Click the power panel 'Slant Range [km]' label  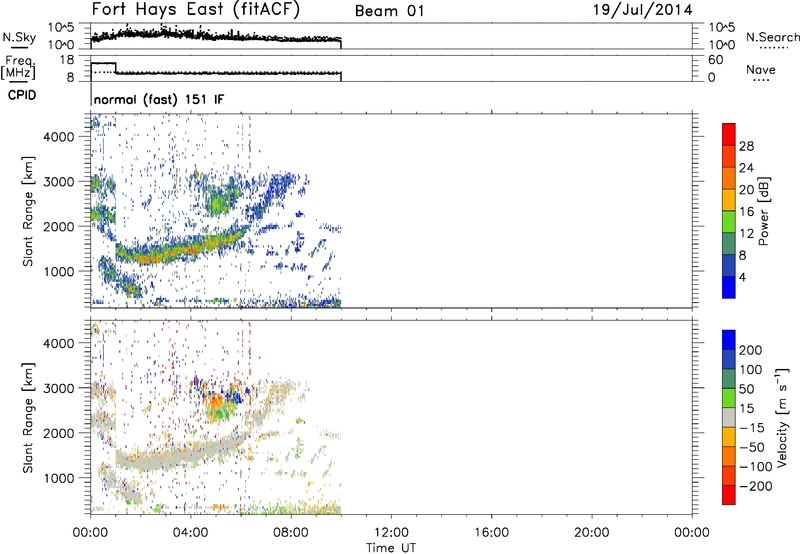(28, 212)
